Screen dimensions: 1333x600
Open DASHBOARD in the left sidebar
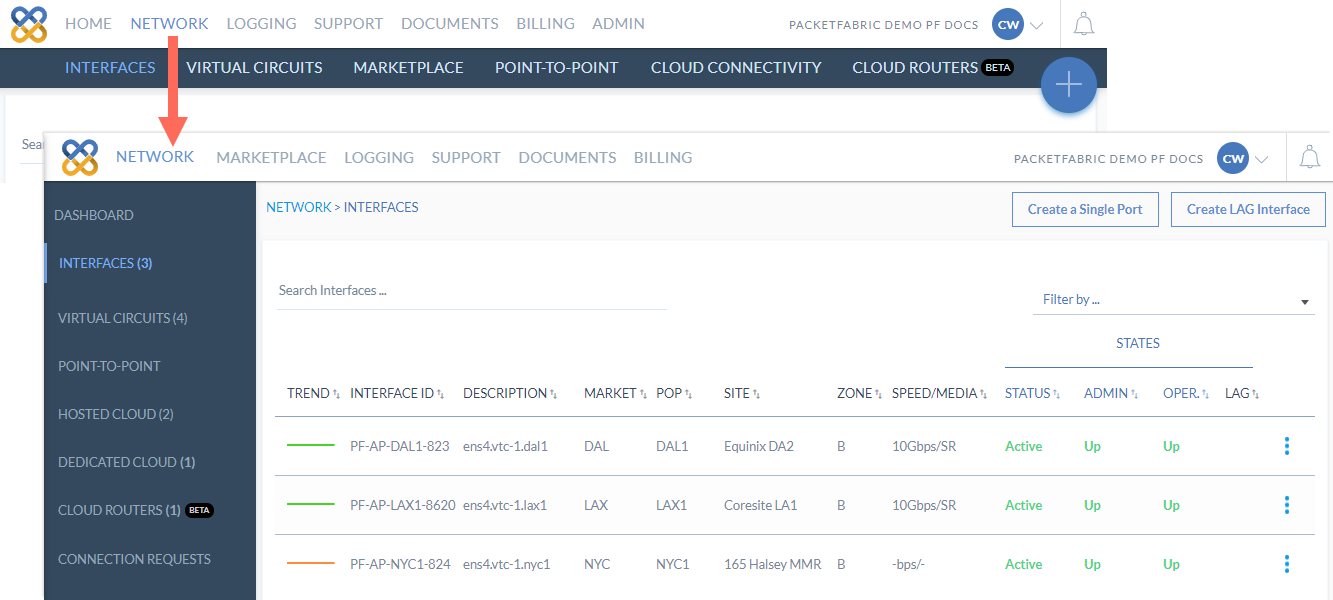coord(94,215)
